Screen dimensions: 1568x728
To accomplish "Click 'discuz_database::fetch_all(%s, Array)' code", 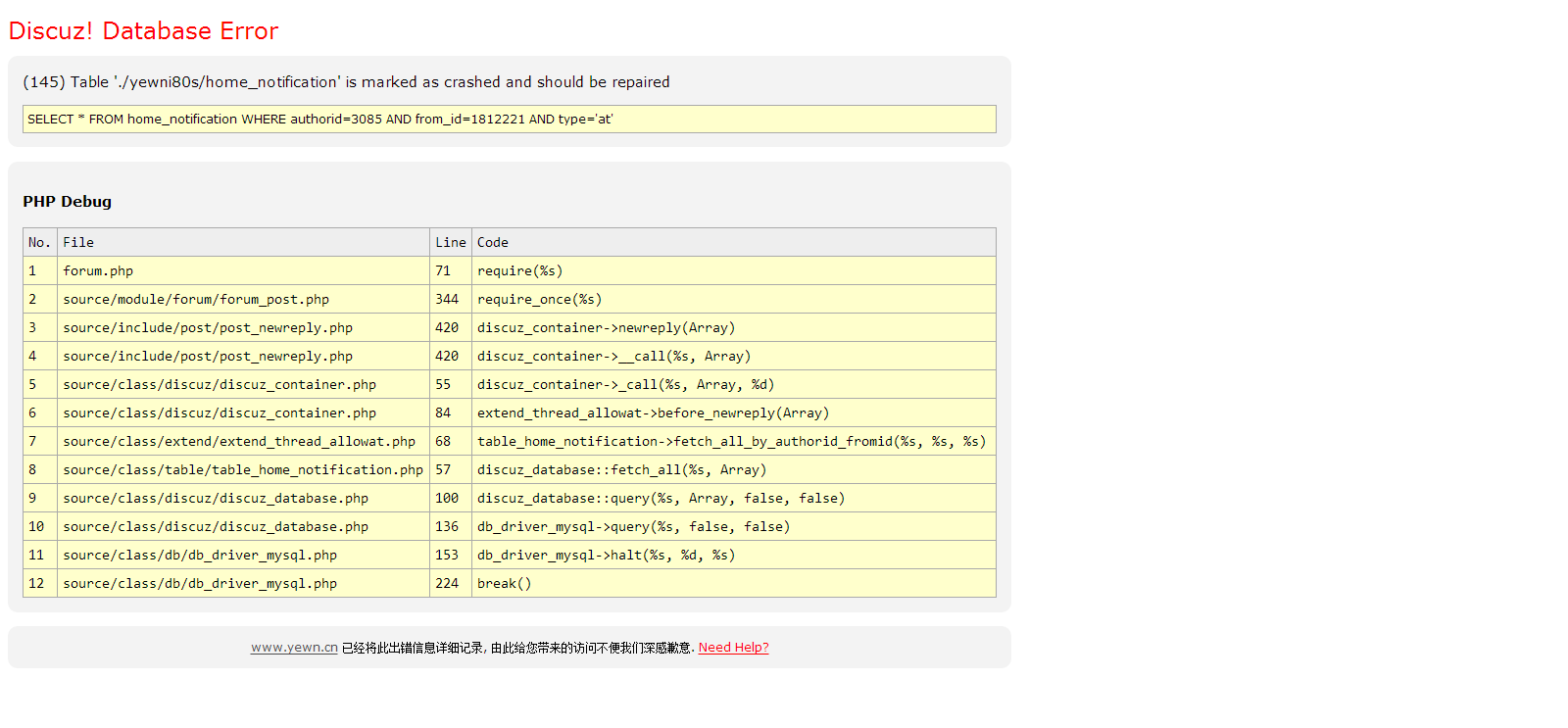I will 734,469.
